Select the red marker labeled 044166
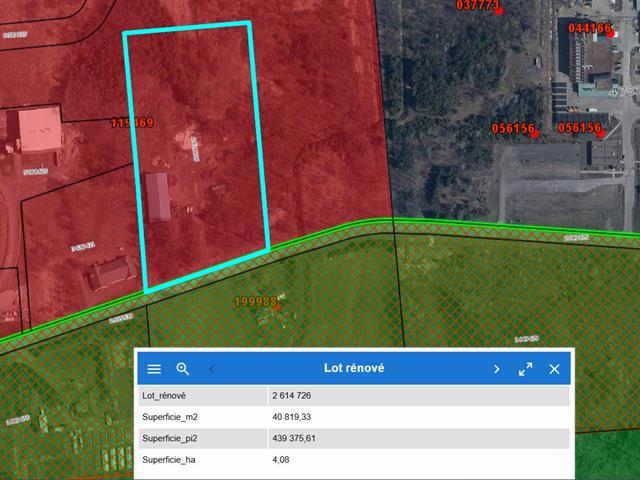Screen dimensions: 640x480 (609, 33)
